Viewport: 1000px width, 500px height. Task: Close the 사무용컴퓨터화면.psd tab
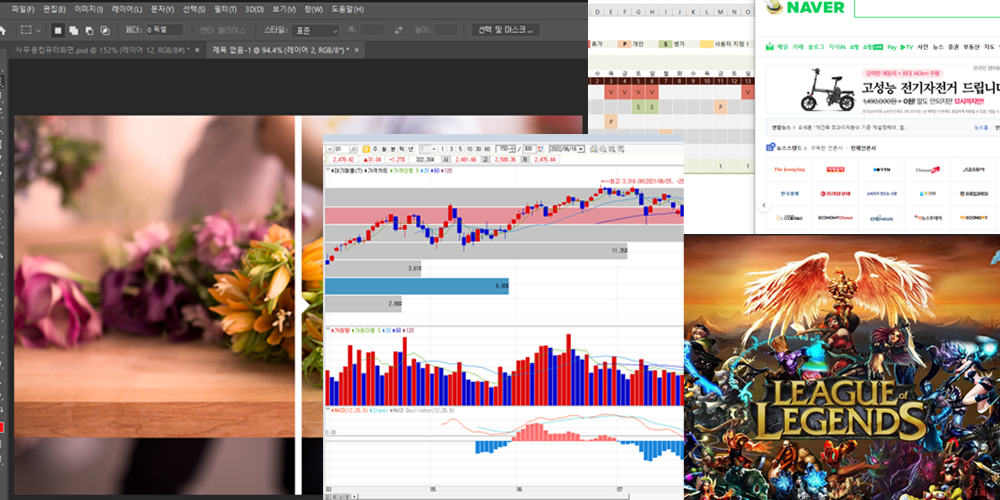pyautogui.click(x=197, y=50)
